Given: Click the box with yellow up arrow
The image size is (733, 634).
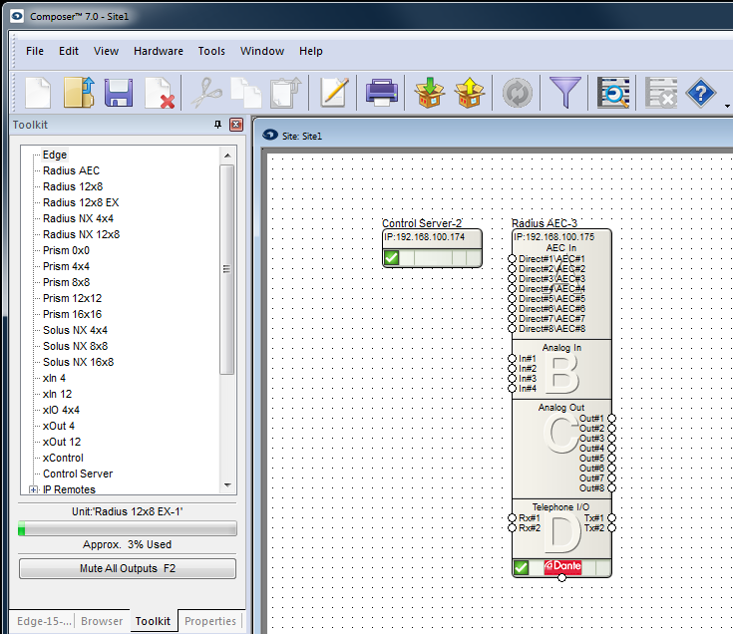Looking at the screenshot, I should click(x=469, y=93).
